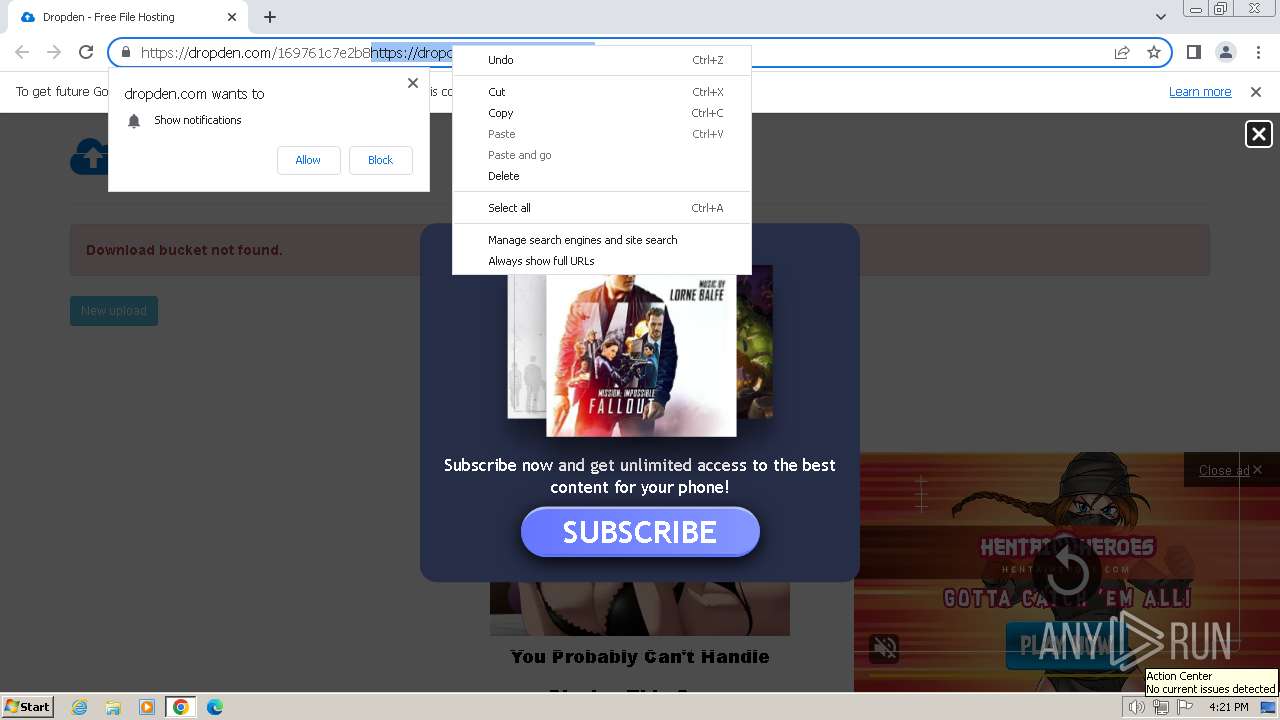
Task: Switch to Chrome in the taskbar
Action: pos(181,707)
